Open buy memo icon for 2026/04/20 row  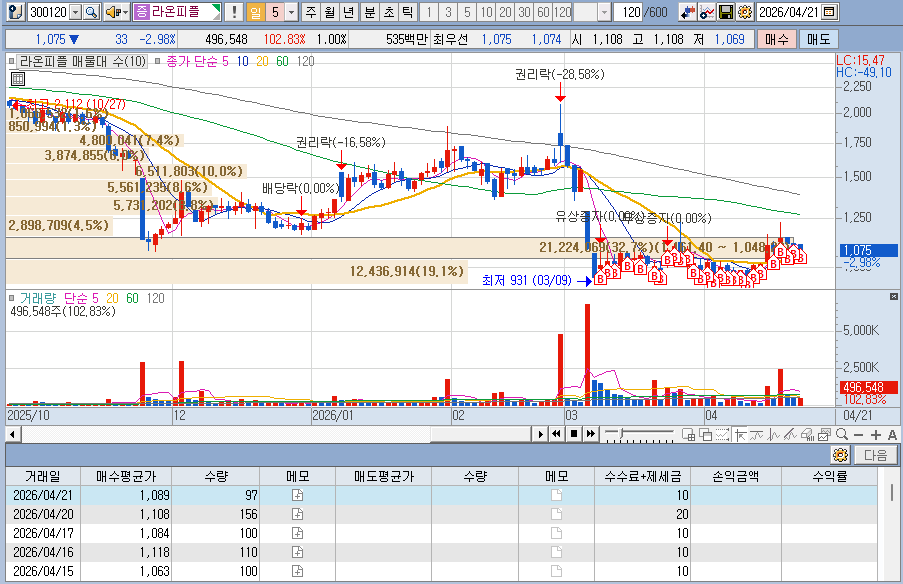297,514
